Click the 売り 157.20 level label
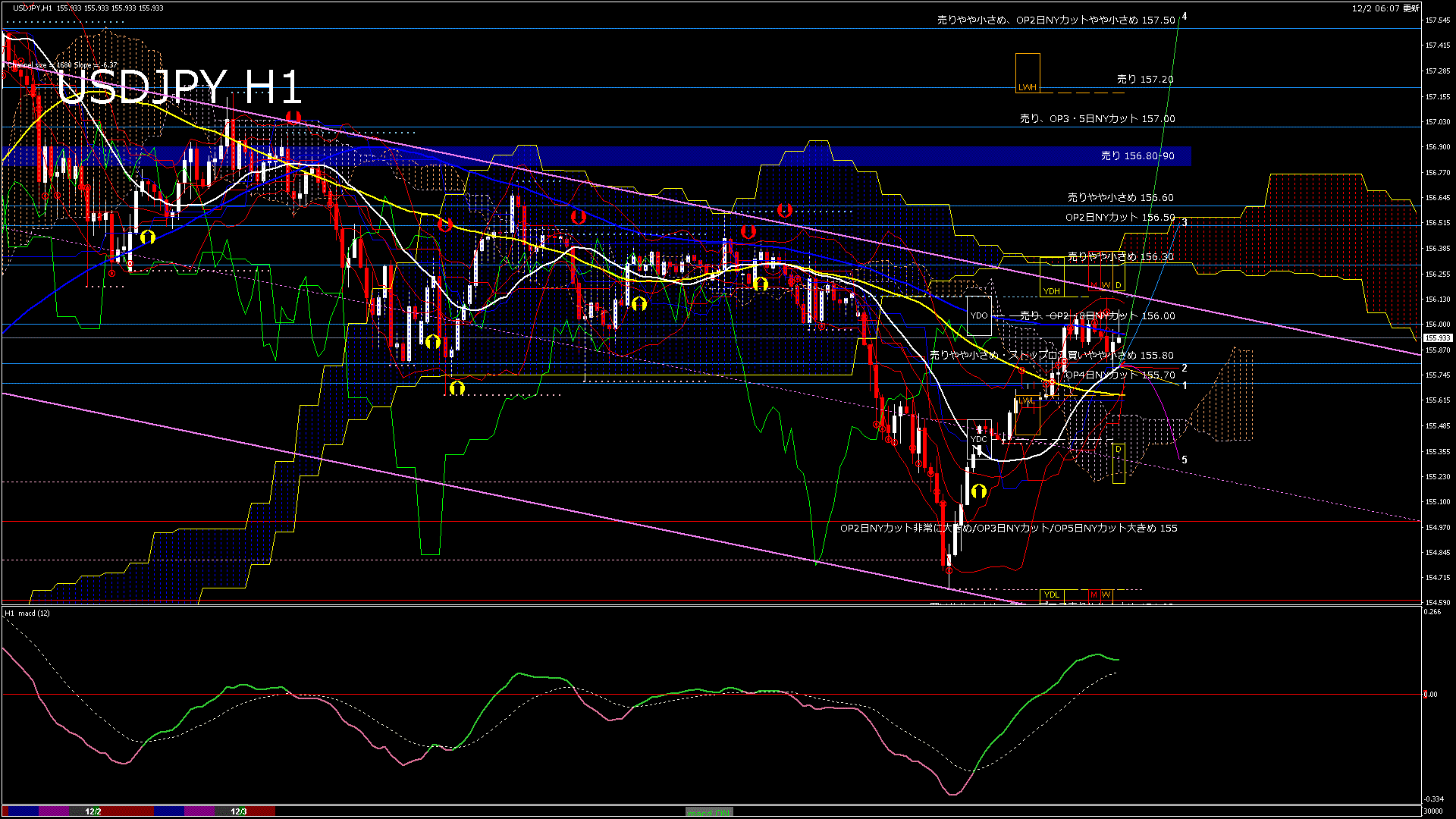 1144,79
